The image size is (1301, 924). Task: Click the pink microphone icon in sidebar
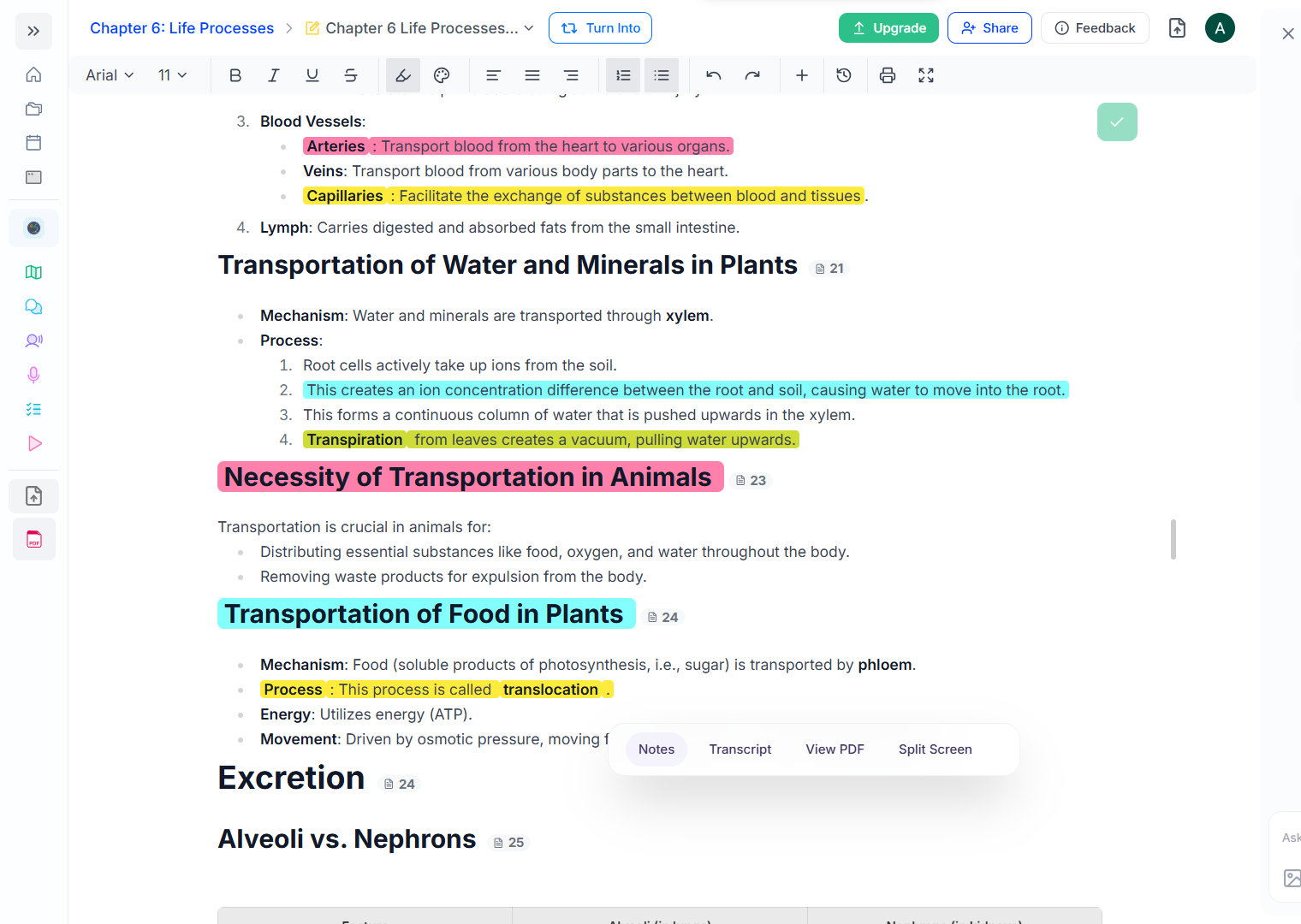coord(33,375)
